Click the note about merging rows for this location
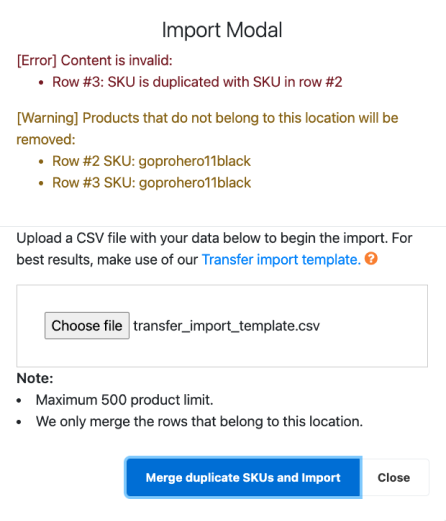The width and height of the screenshot is (446, 521). pyautogui.click(x=199, y=421)
